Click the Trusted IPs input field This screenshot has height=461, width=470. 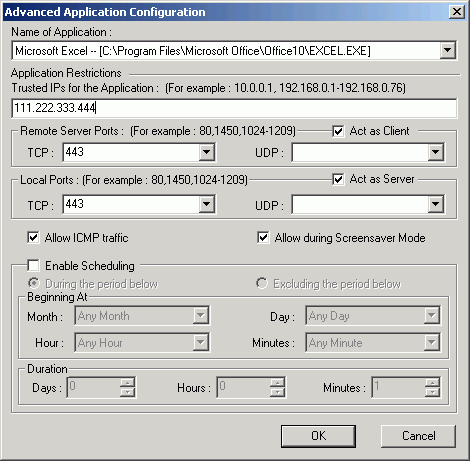tap(234, 108)
